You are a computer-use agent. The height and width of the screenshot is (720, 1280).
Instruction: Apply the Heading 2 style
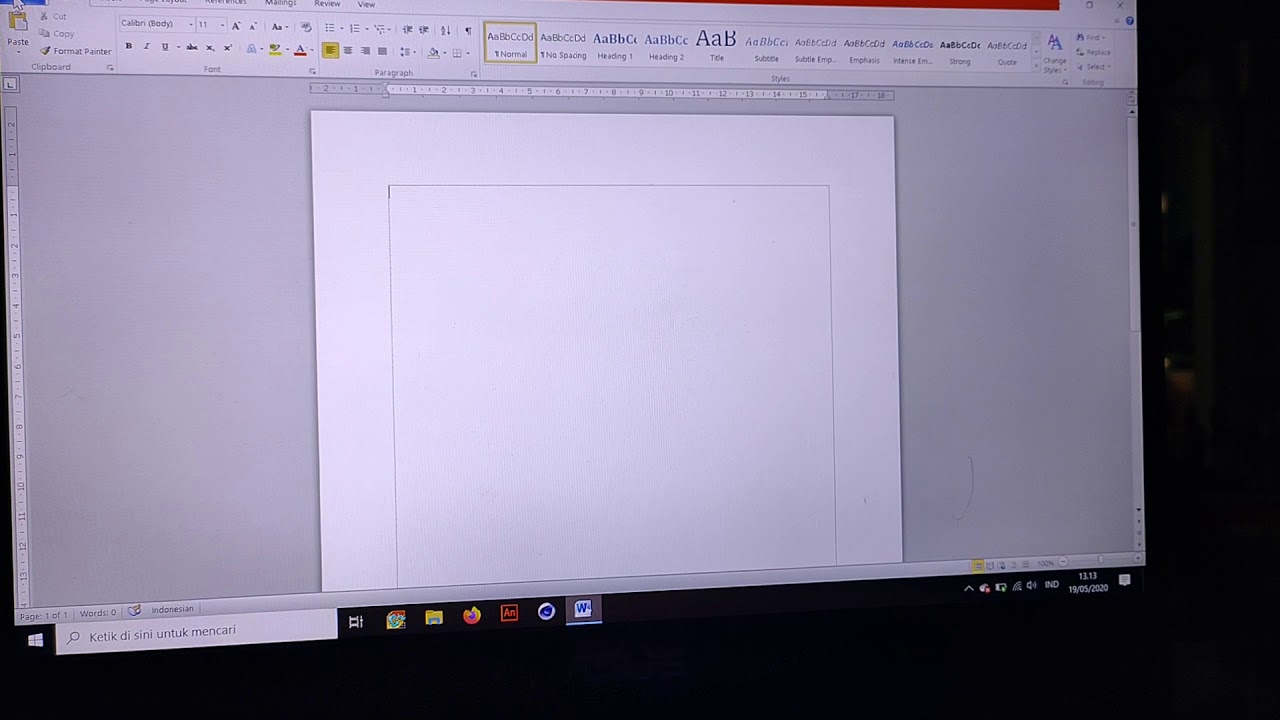(x=666, y=46)
